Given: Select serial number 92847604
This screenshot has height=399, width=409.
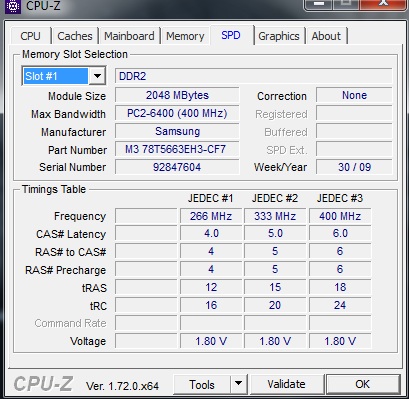Looking at the screenshot, I should pos(177,167).
